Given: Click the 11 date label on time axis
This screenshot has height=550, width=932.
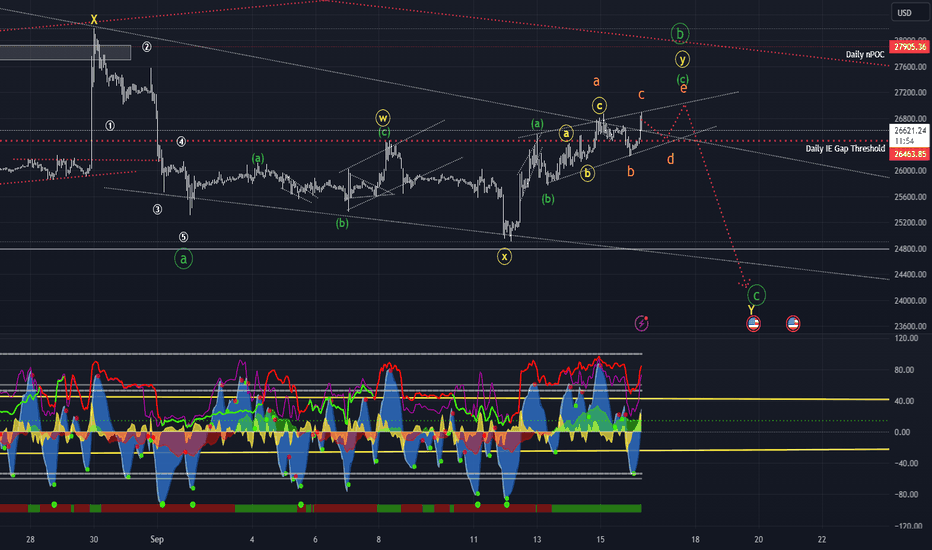Looking at the screenshot, I should tap(473, 539).
